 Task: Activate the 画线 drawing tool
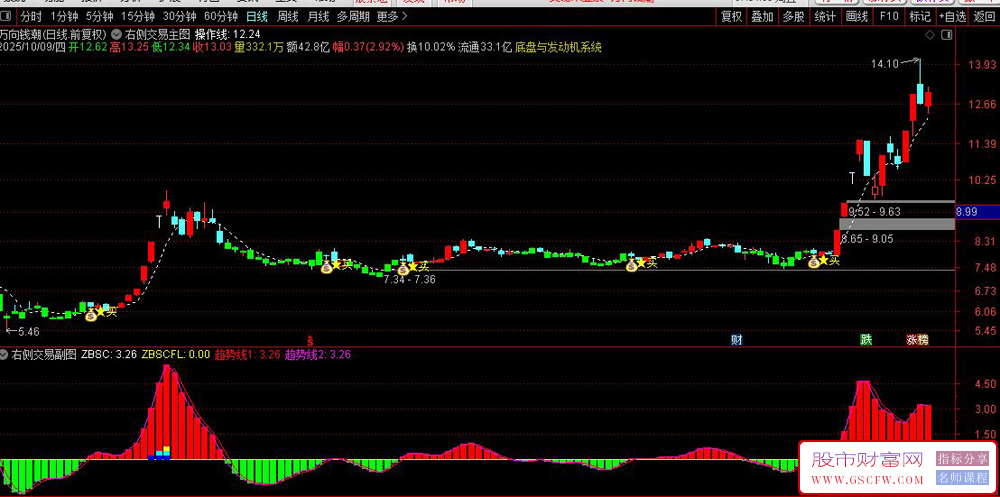[x=857, y=17]
